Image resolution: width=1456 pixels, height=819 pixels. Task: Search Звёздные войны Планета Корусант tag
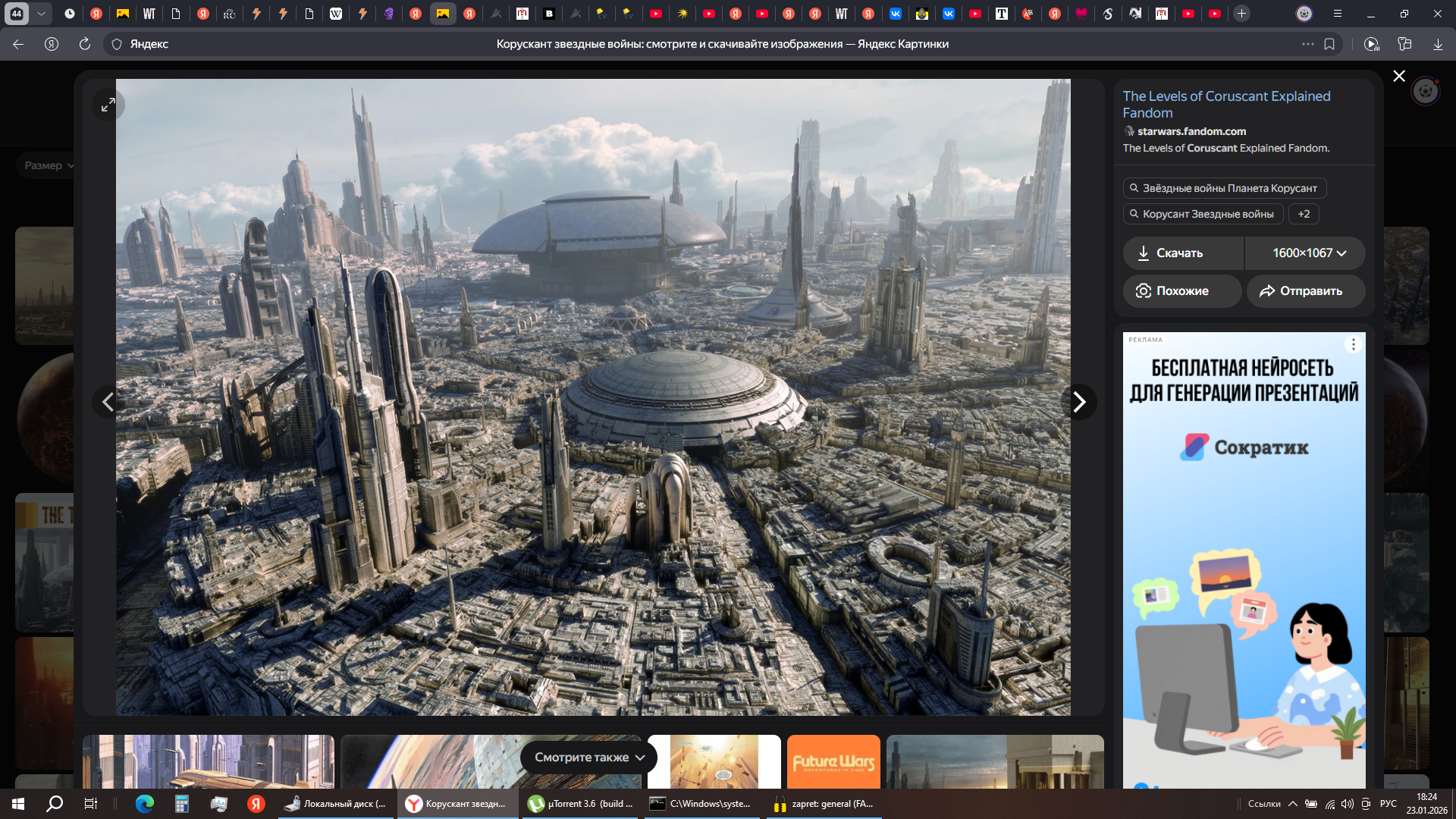click(1224, 188)
